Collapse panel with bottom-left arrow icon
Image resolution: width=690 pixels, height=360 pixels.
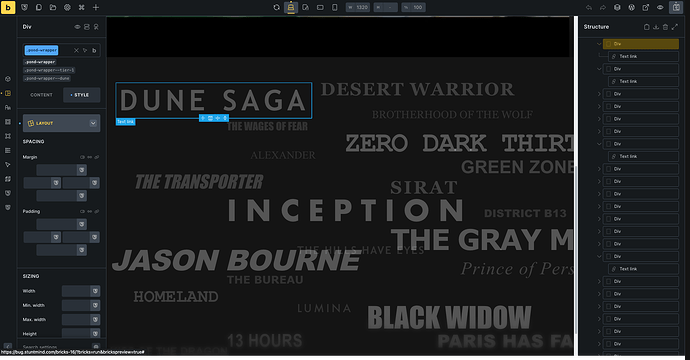tap(7, 346)
